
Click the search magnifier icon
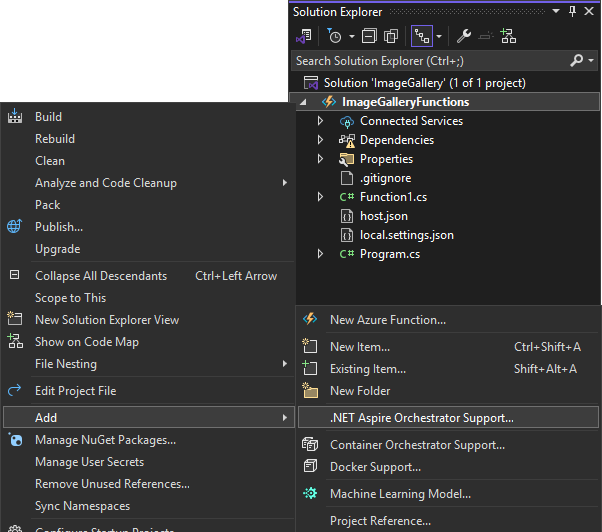[x=577, y=61]
